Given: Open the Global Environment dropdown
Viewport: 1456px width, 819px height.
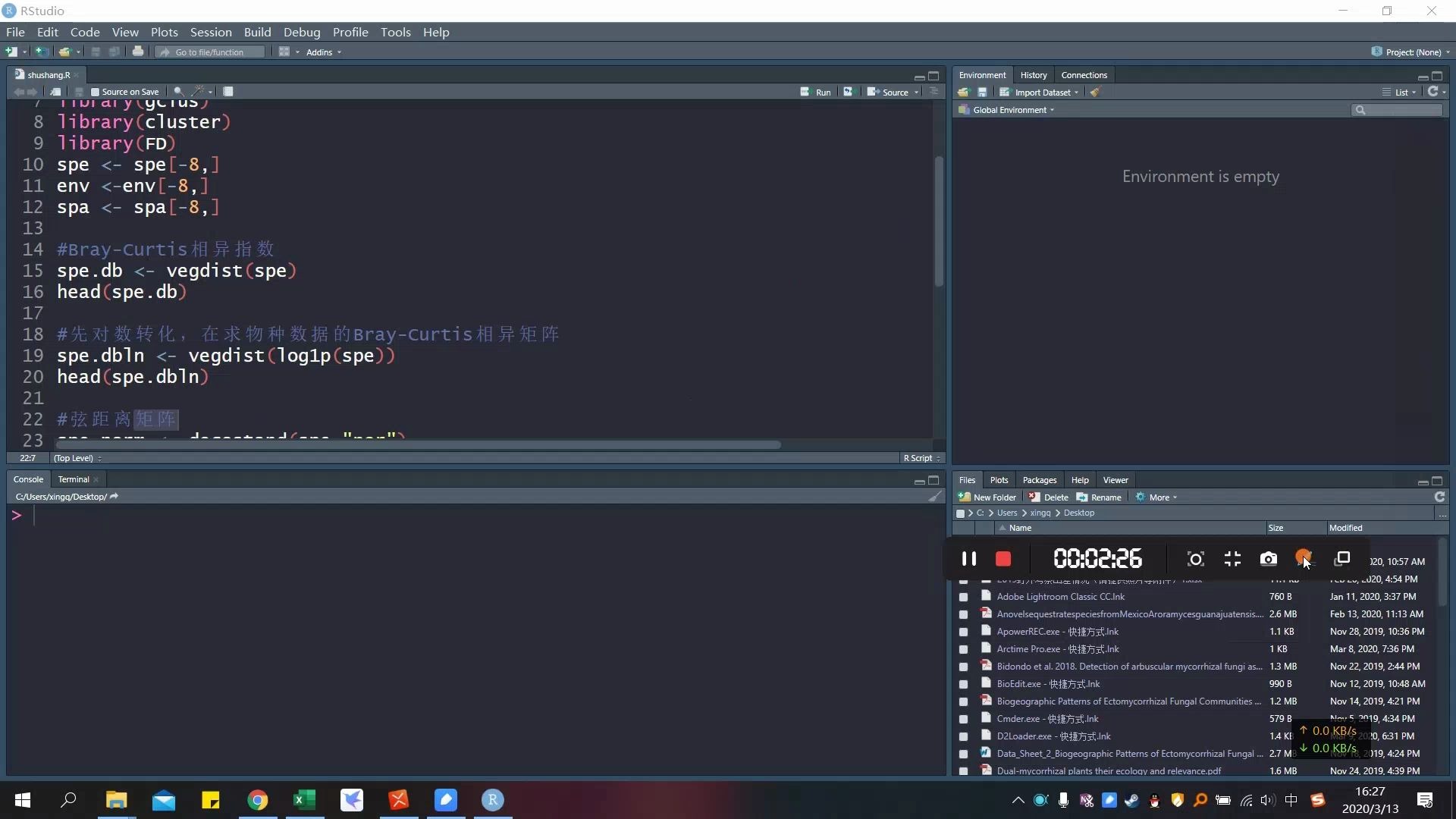Looking at the screenshot, I should point(1007,110).
